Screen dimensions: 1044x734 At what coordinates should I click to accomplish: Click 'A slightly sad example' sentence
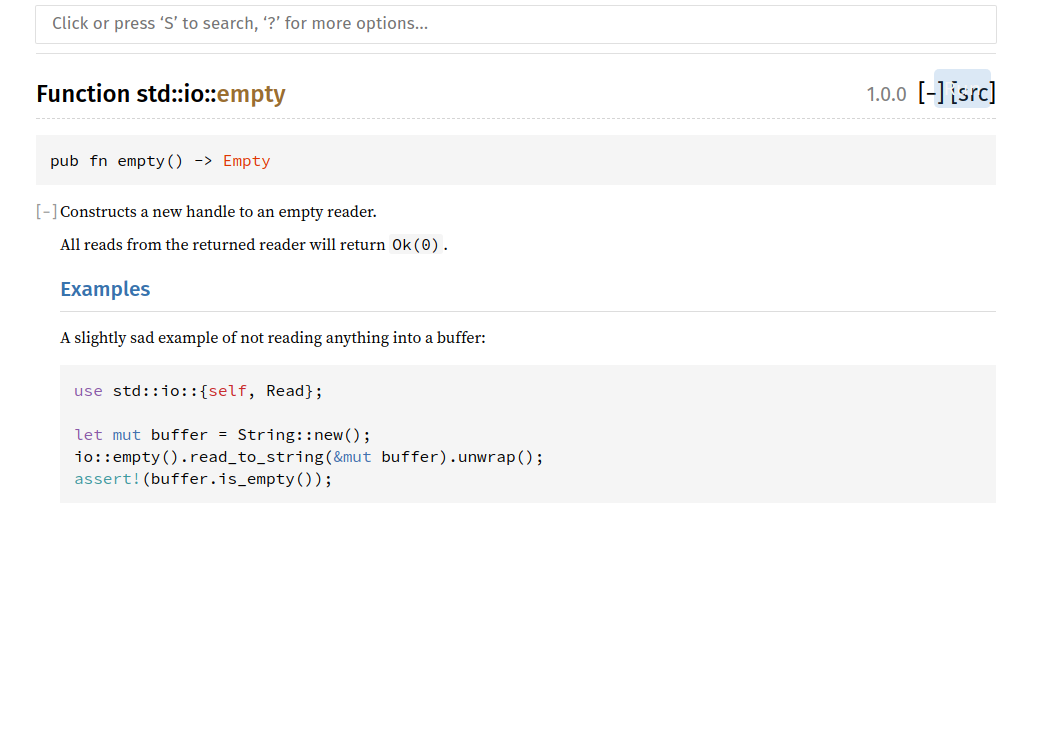(273, 338)
